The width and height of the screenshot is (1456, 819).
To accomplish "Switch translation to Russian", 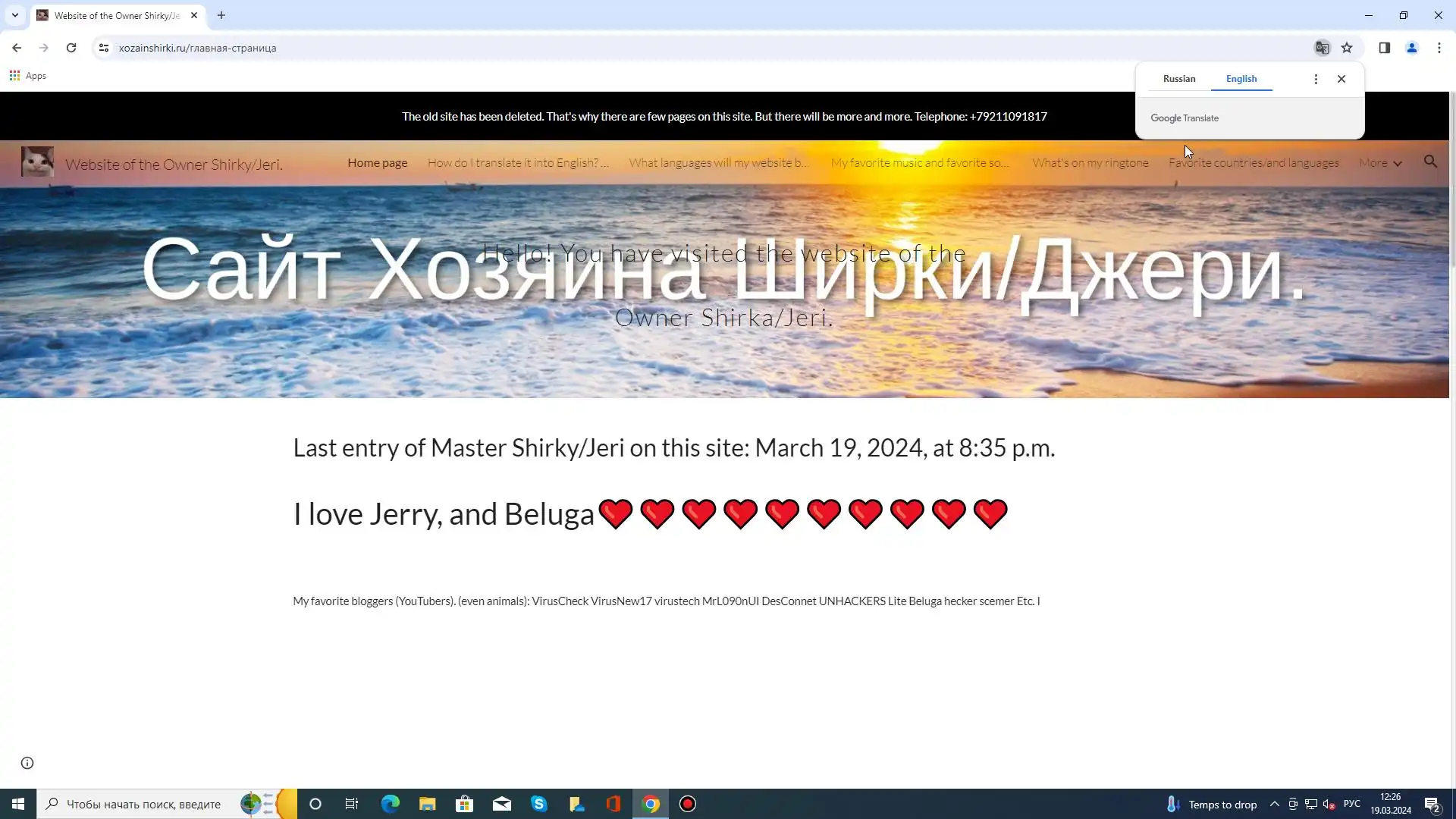I will (x=1179, y=79).
